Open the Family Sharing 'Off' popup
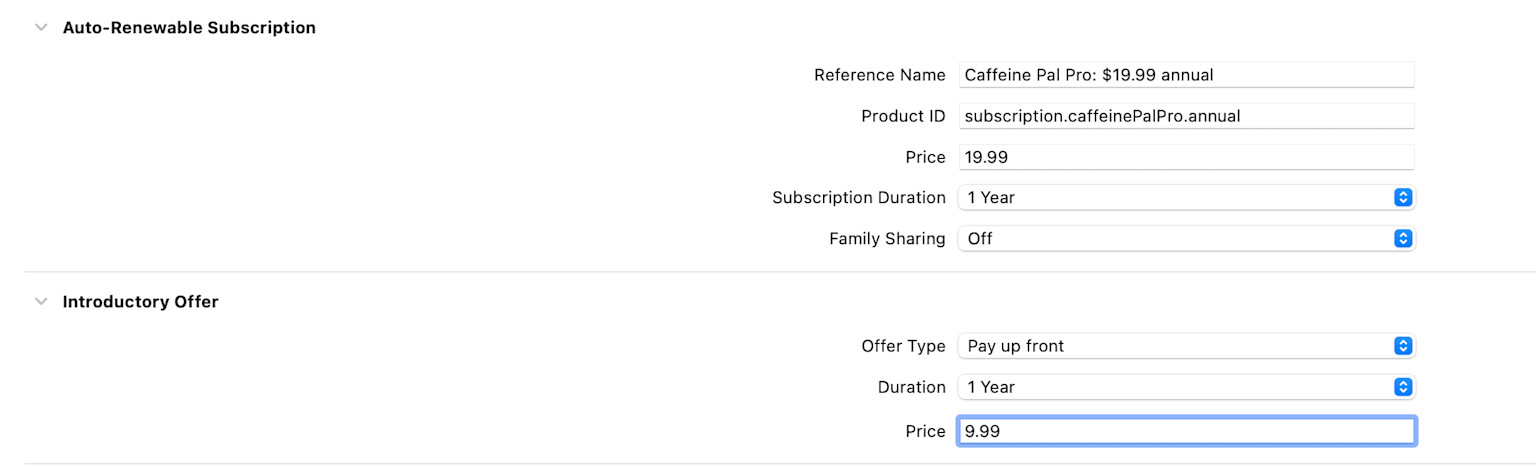This screenshot has height=466, width=1536. tap(1186, 239)
